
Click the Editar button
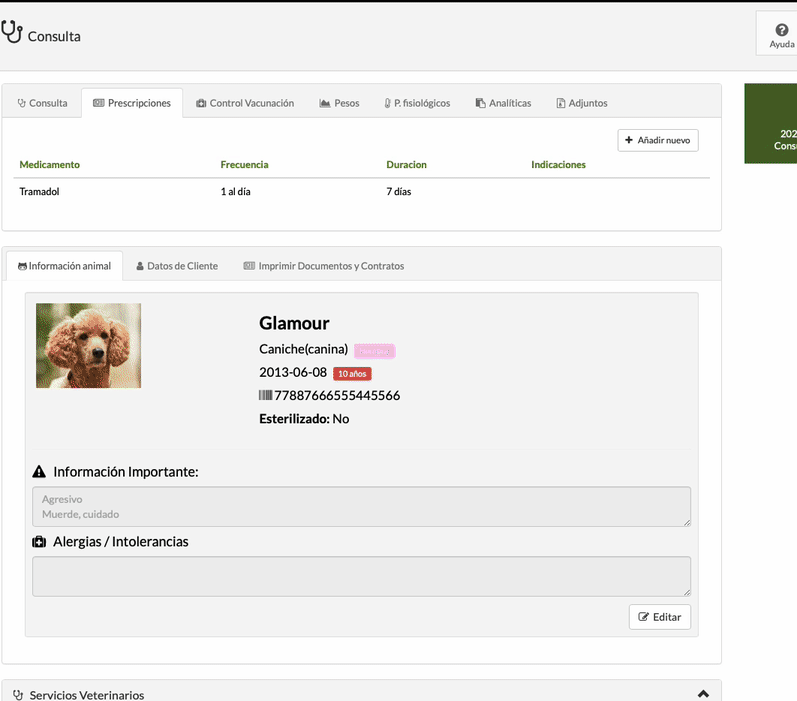tap(659, 617)
